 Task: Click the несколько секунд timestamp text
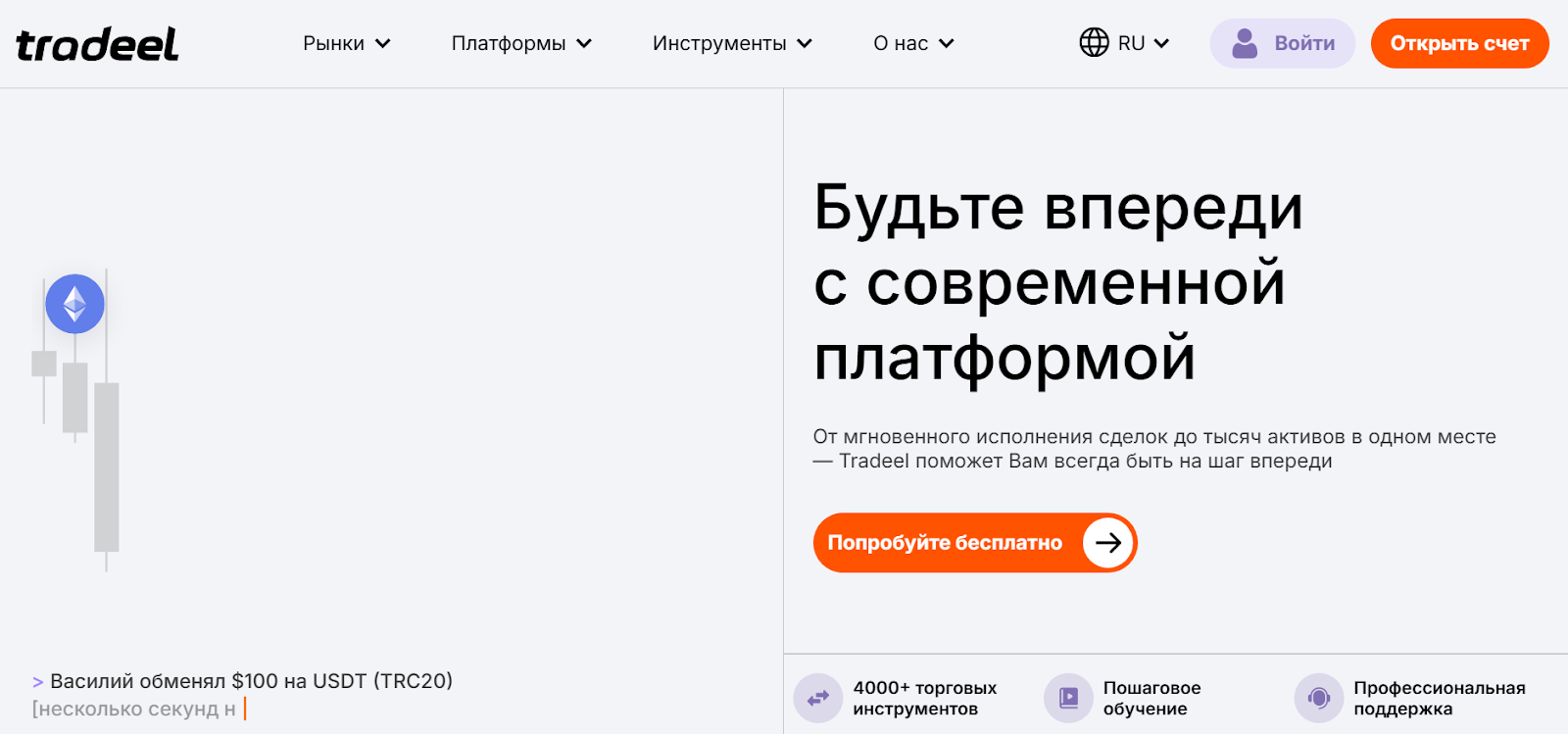[x=133, y=709]
